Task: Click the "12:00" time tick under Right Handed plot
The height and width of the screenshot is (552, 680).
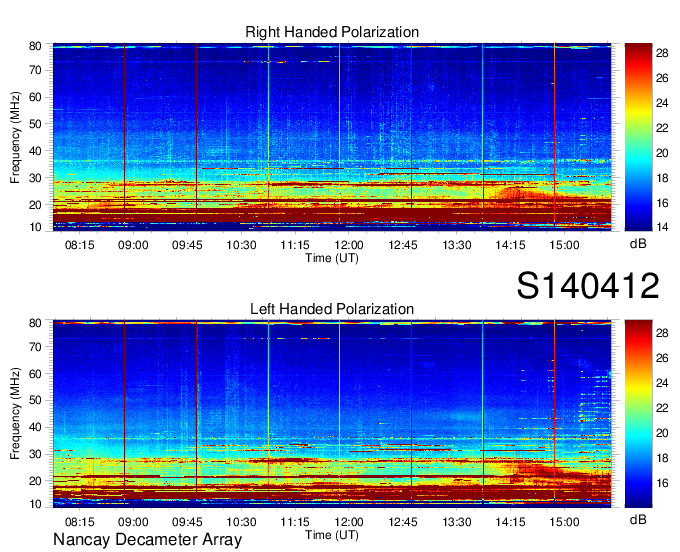Action: (x=349, y=245)
